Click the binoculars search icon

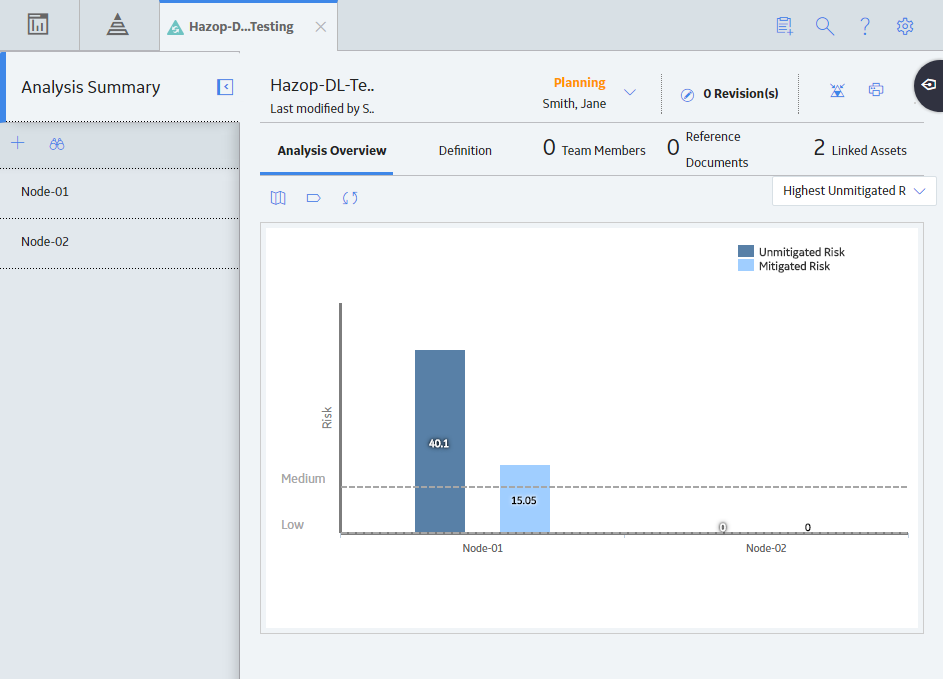tap(57, 144)
